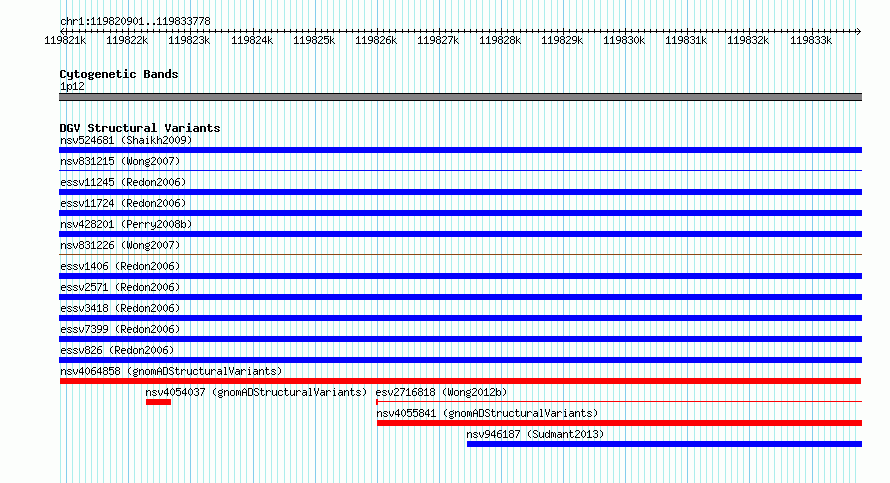
Task: Click the blue essv2571 variant bar
Action: point(460,297)
